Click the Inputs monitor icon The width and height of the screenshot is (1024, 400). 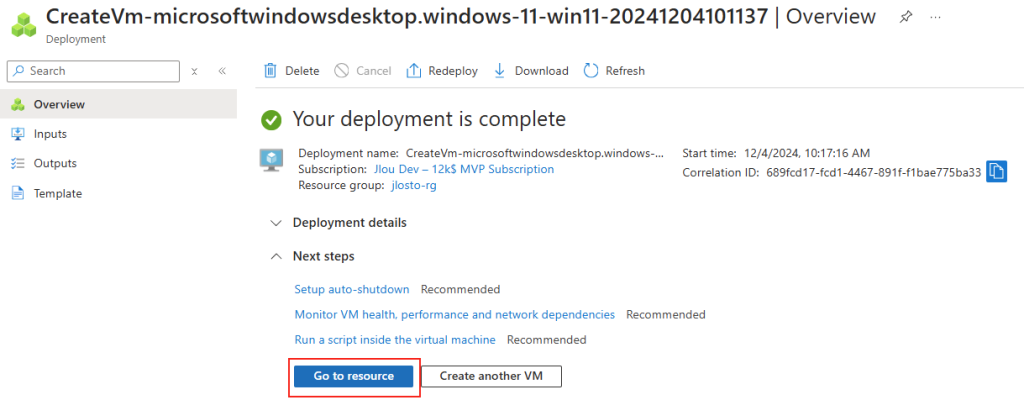point(18,134)
